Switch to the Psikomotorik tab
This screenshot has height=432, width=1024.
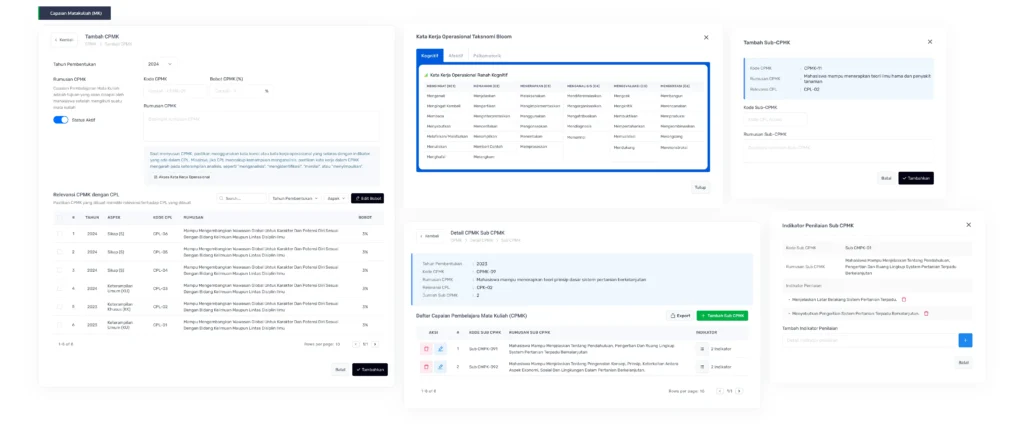click(487, 56)
